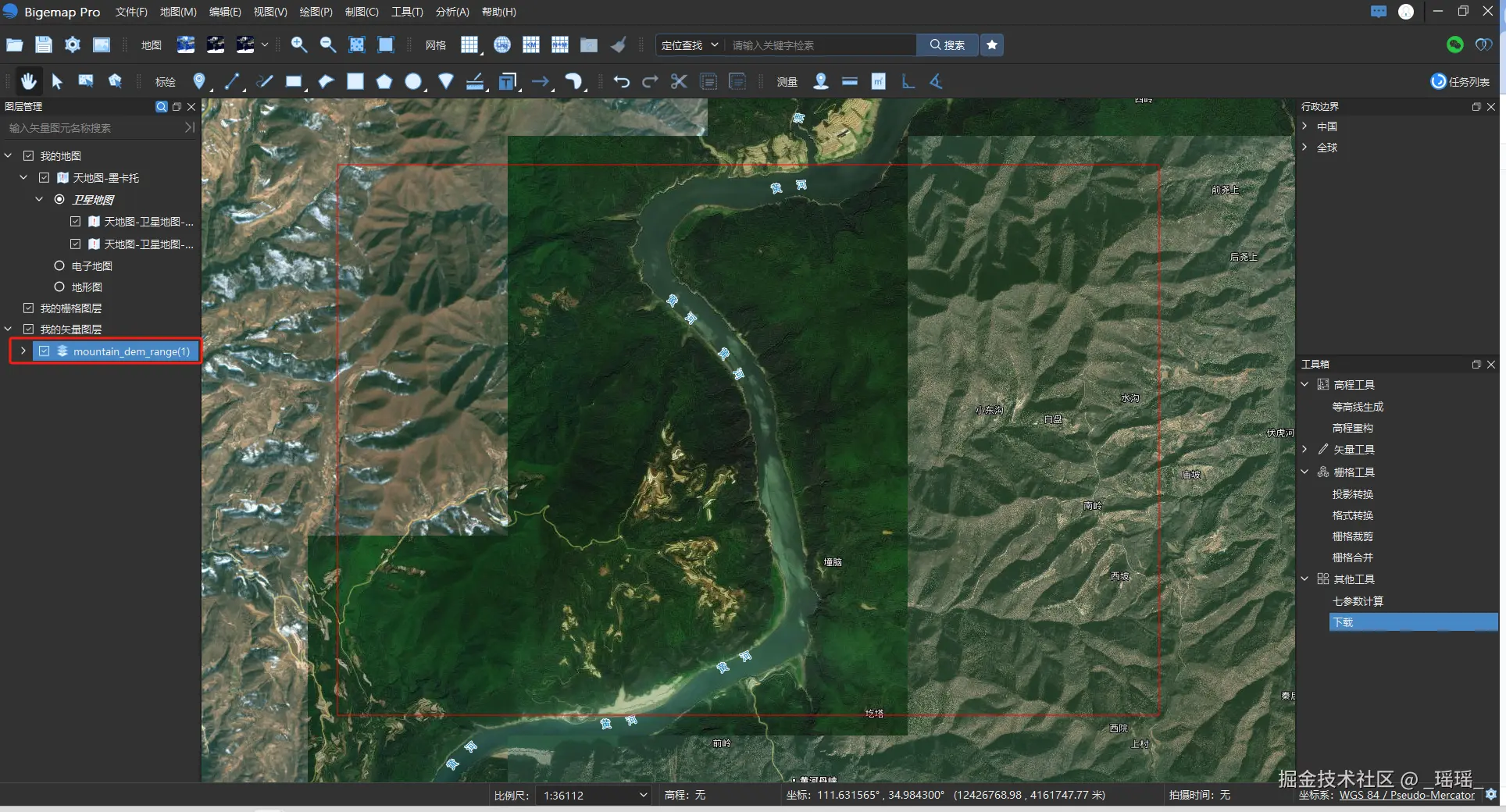
Task: Click the zoom in magnifier tool
Action: 298,45
